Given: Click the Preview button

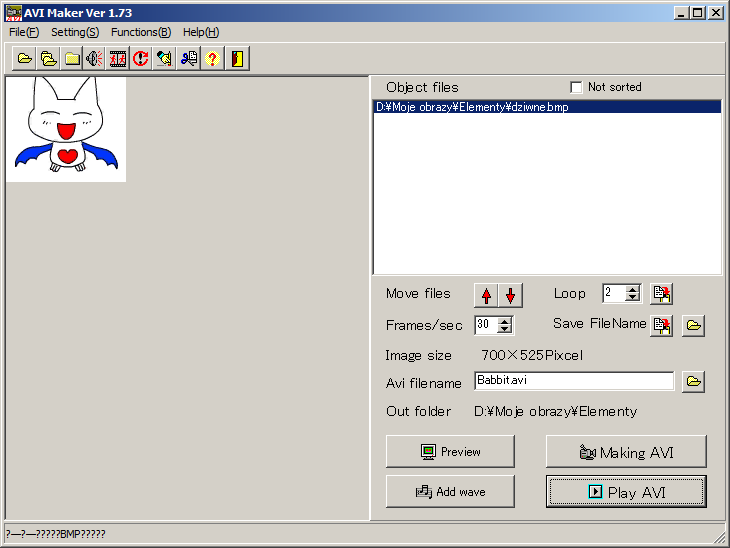Looking at the screenshot, I should [x=450, y=452].
